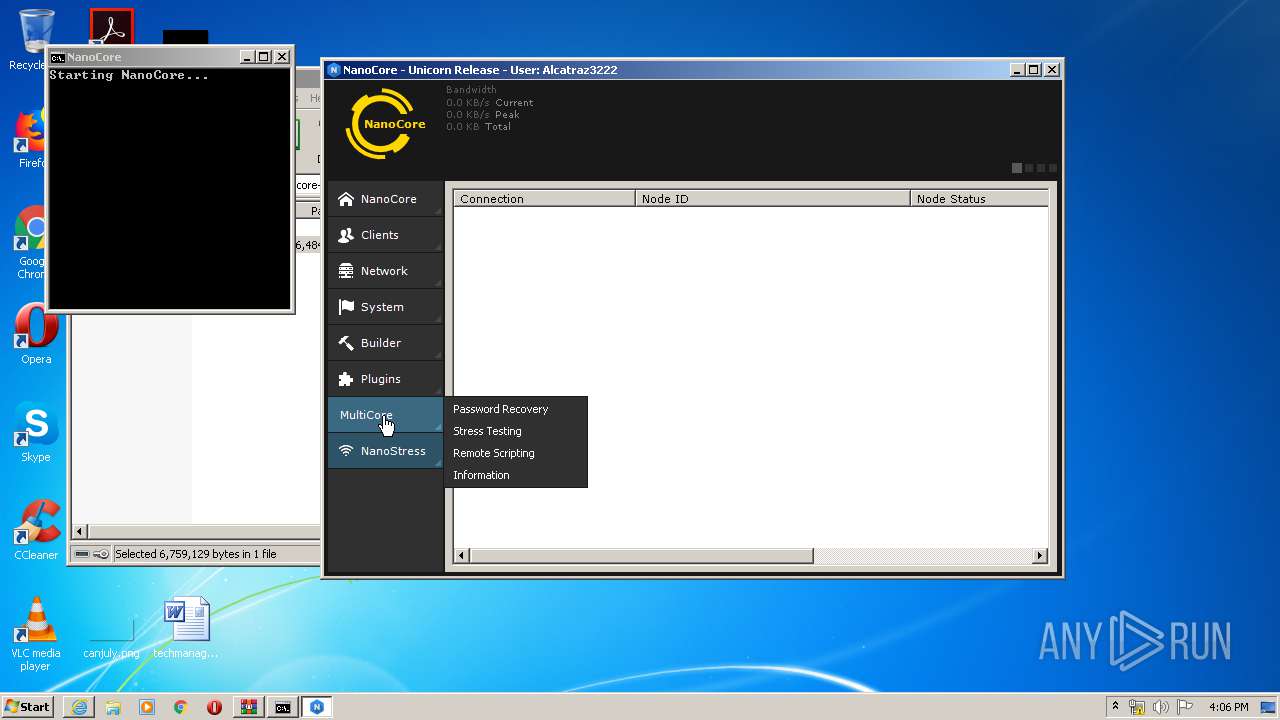Click the Bandwidth label text
1280x720 pixels.
pos(471,90)
